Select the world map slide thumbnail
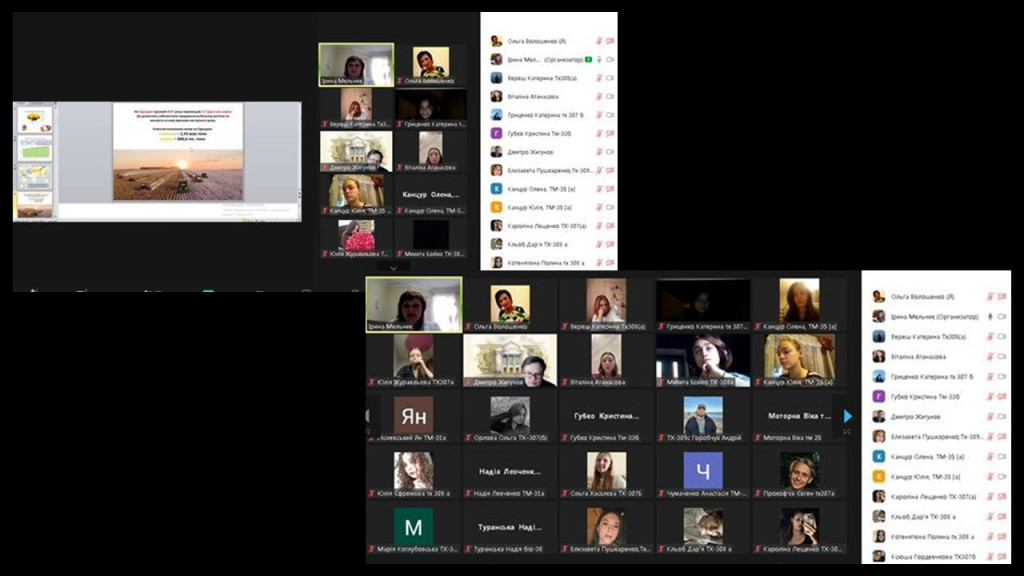 pos(34,178)
